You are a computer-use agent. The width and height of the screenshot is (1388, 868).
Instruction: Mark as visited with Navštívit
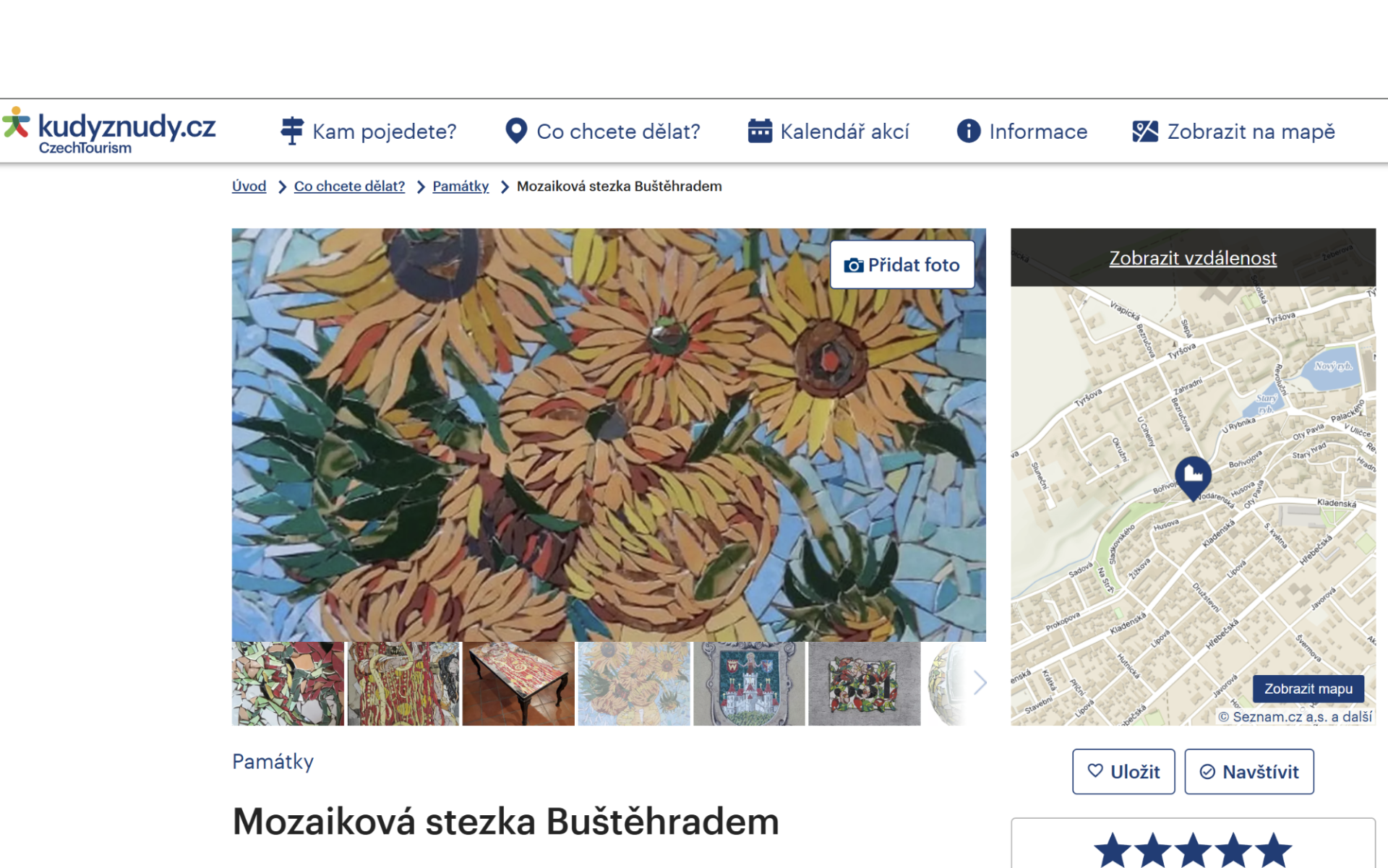pyautogui.click(x=1249, y=772)
